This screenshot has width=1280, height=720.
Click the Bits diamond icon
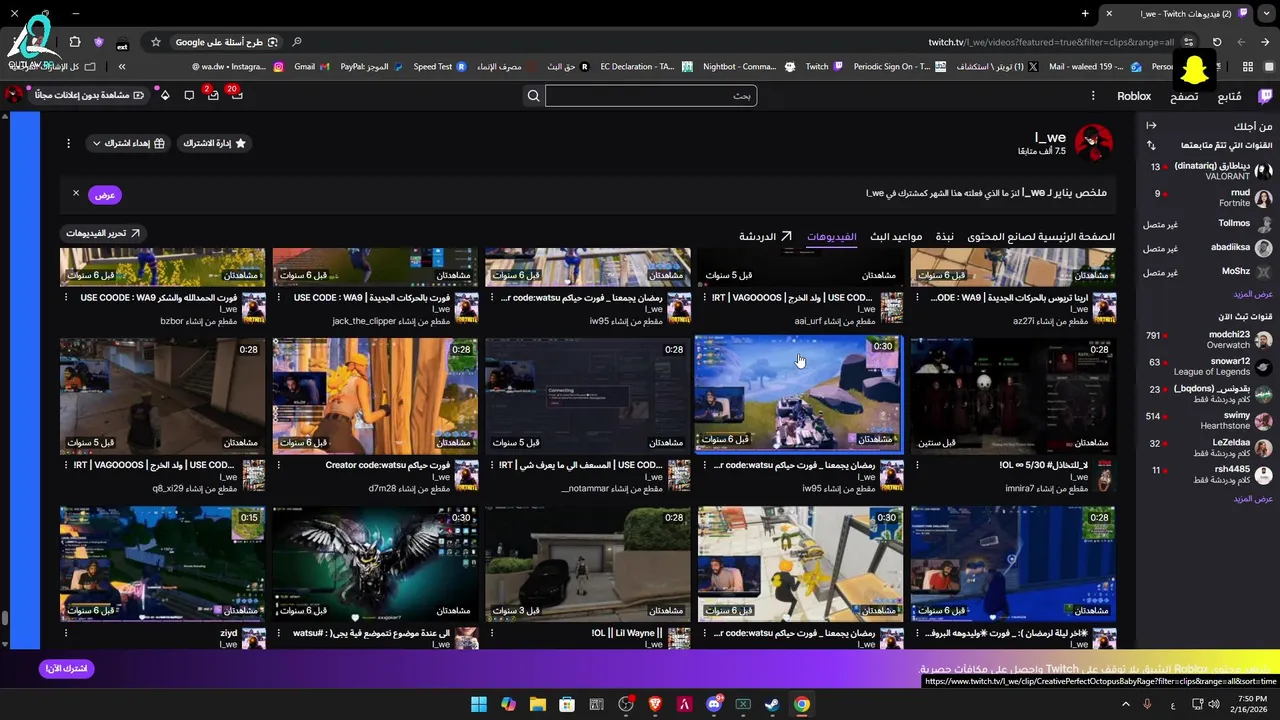(x=165, y=95)
